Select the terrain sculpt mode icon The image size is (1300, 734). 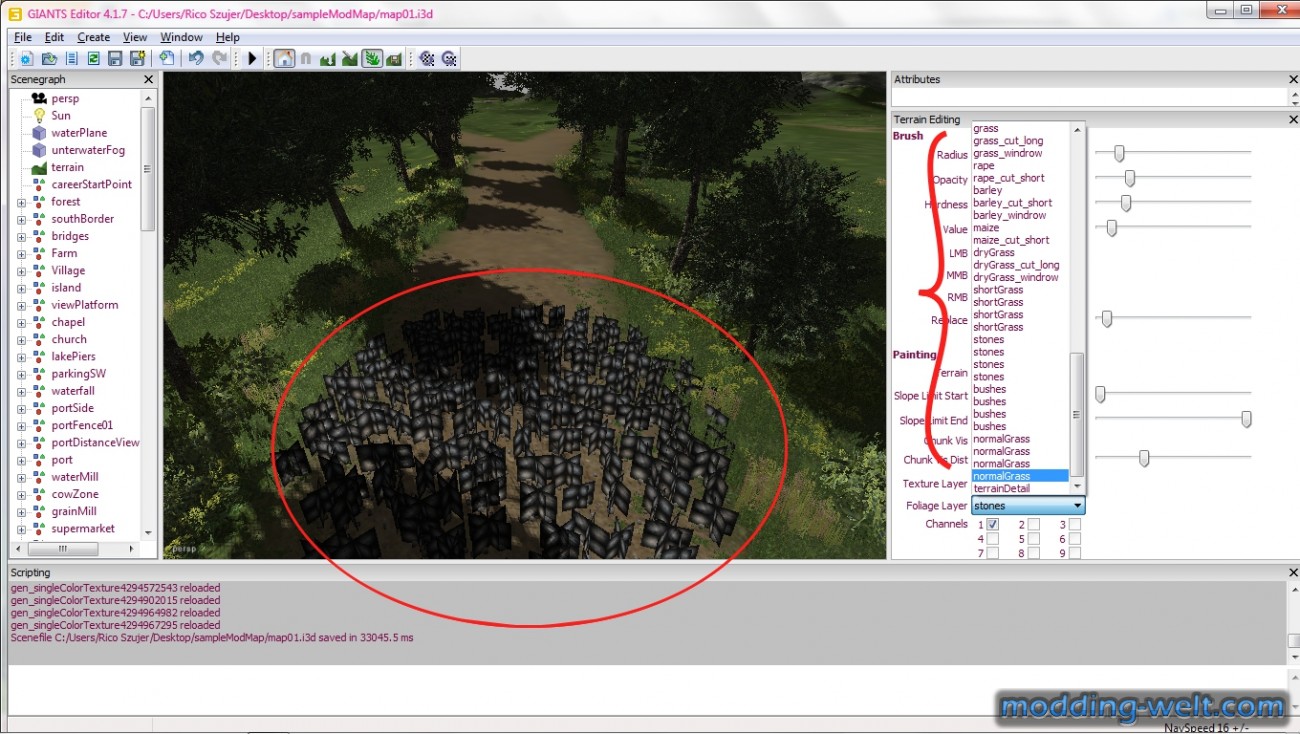(x=327, y=59)
